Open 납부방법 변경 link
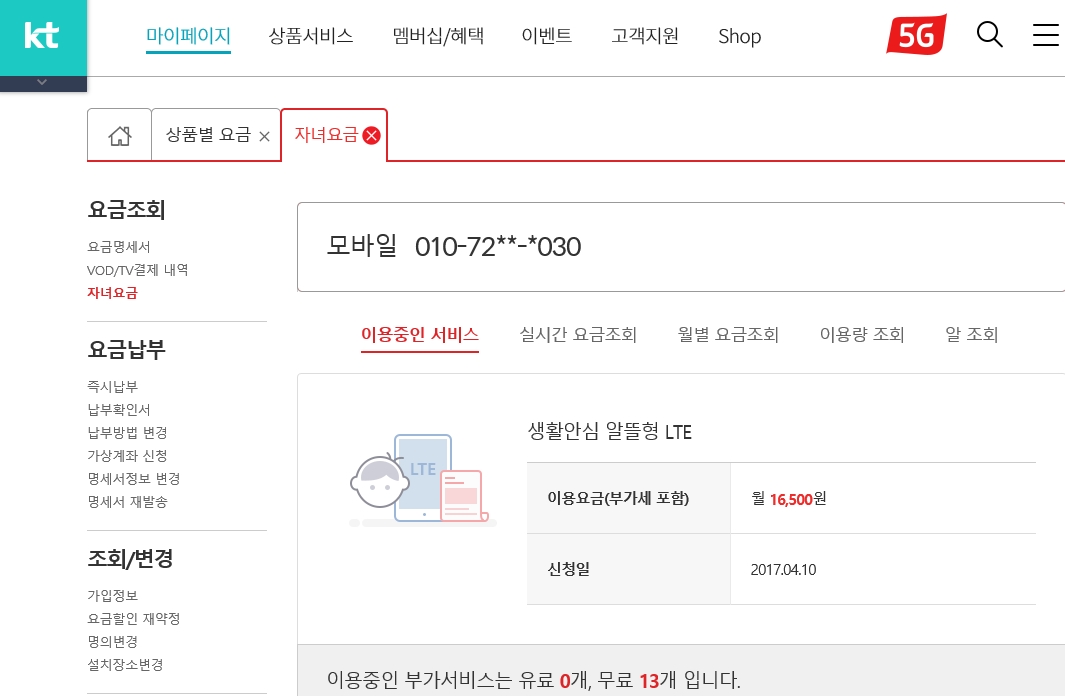Screen dimensions: 1065x696 click(127, 432)
